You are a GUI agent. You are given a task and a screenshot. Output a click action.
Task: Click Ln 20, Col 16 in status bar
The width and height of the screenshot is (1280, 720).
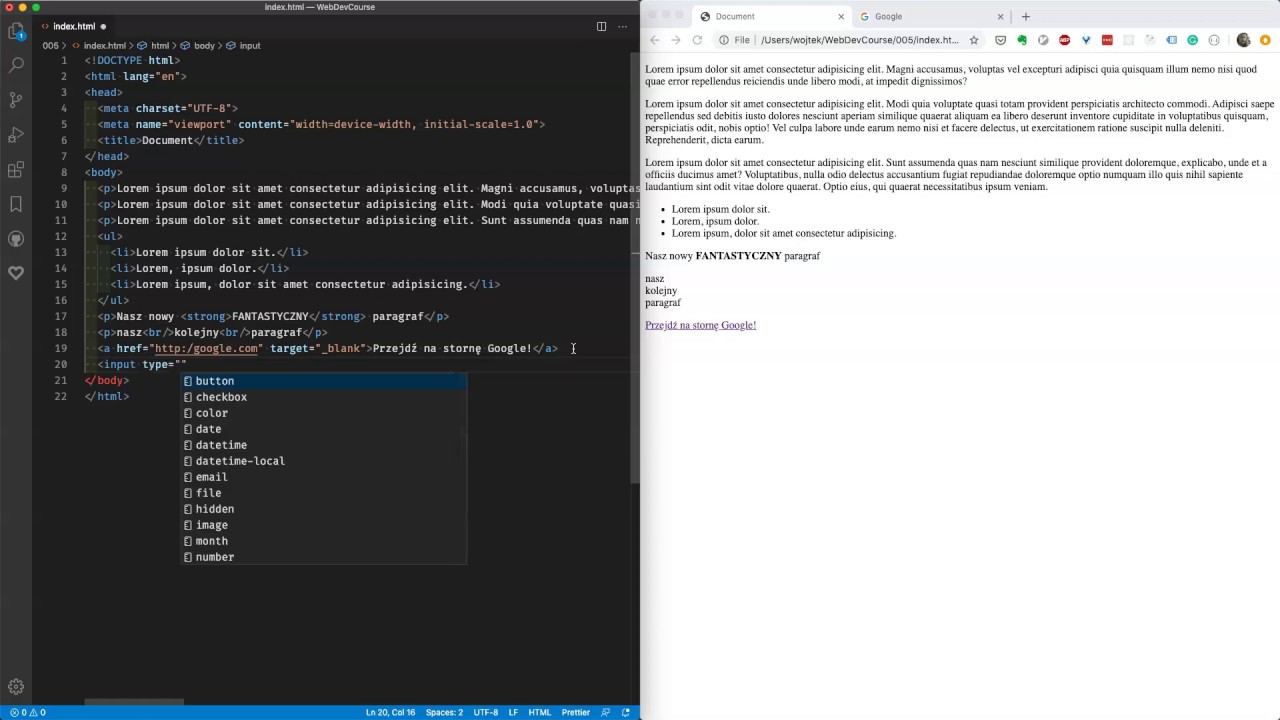pyautogui.click(x=390, y=712)
